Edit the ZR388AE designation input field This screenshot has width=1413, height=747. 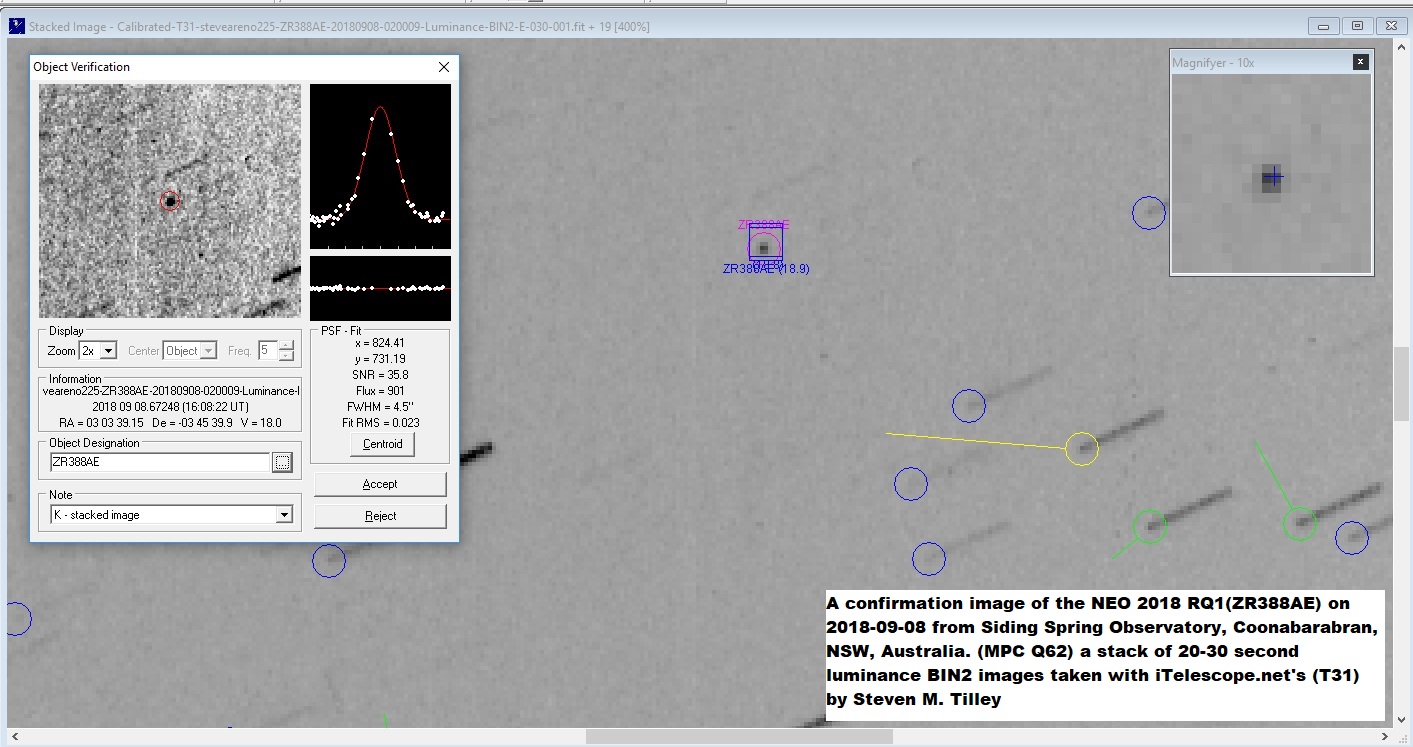tap(160, 461)
